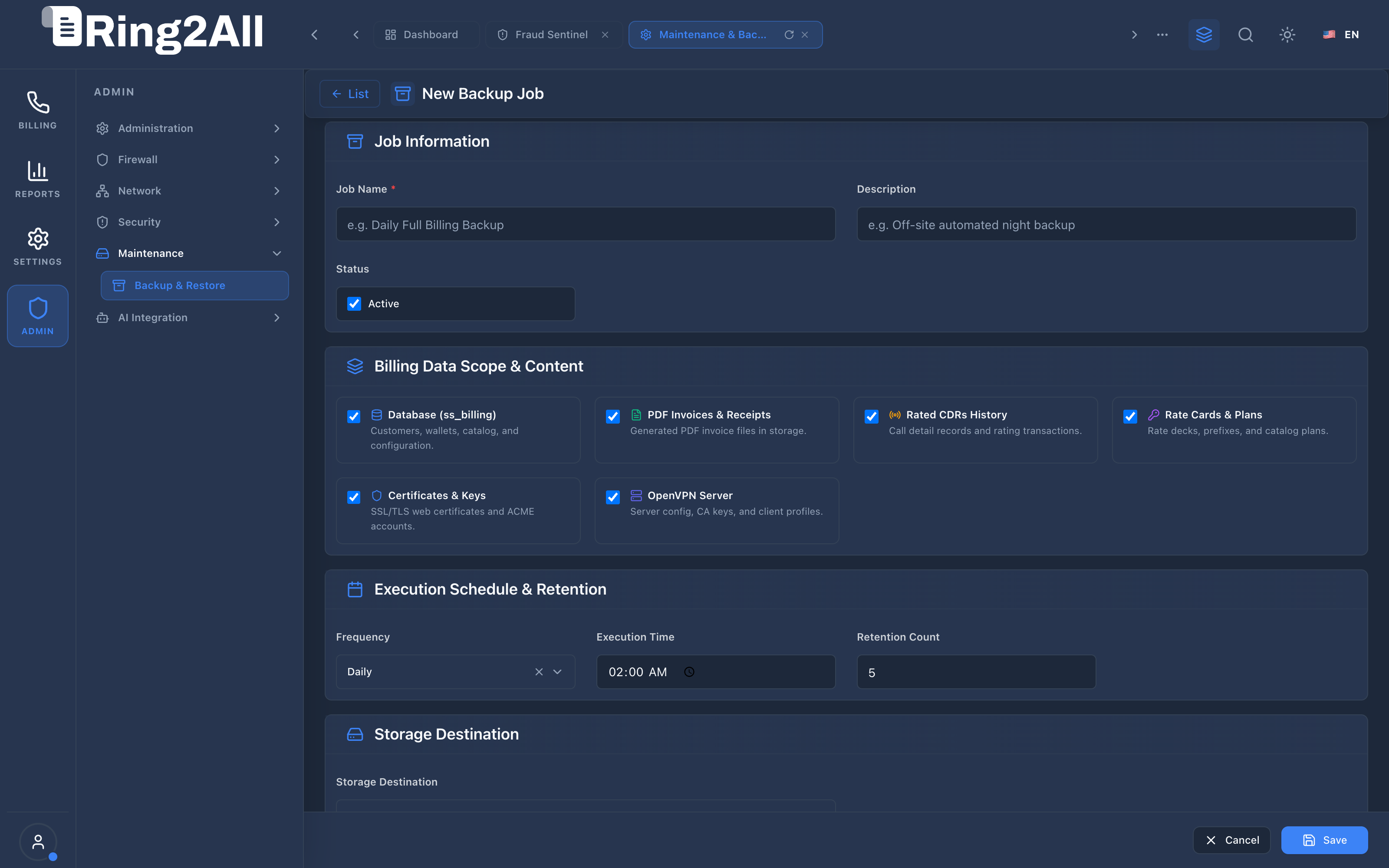Image resolution: width=1389 pixels, height=868 pixels.
Task: Expand the Firewall menu chevron
Action: click(276, 160)
